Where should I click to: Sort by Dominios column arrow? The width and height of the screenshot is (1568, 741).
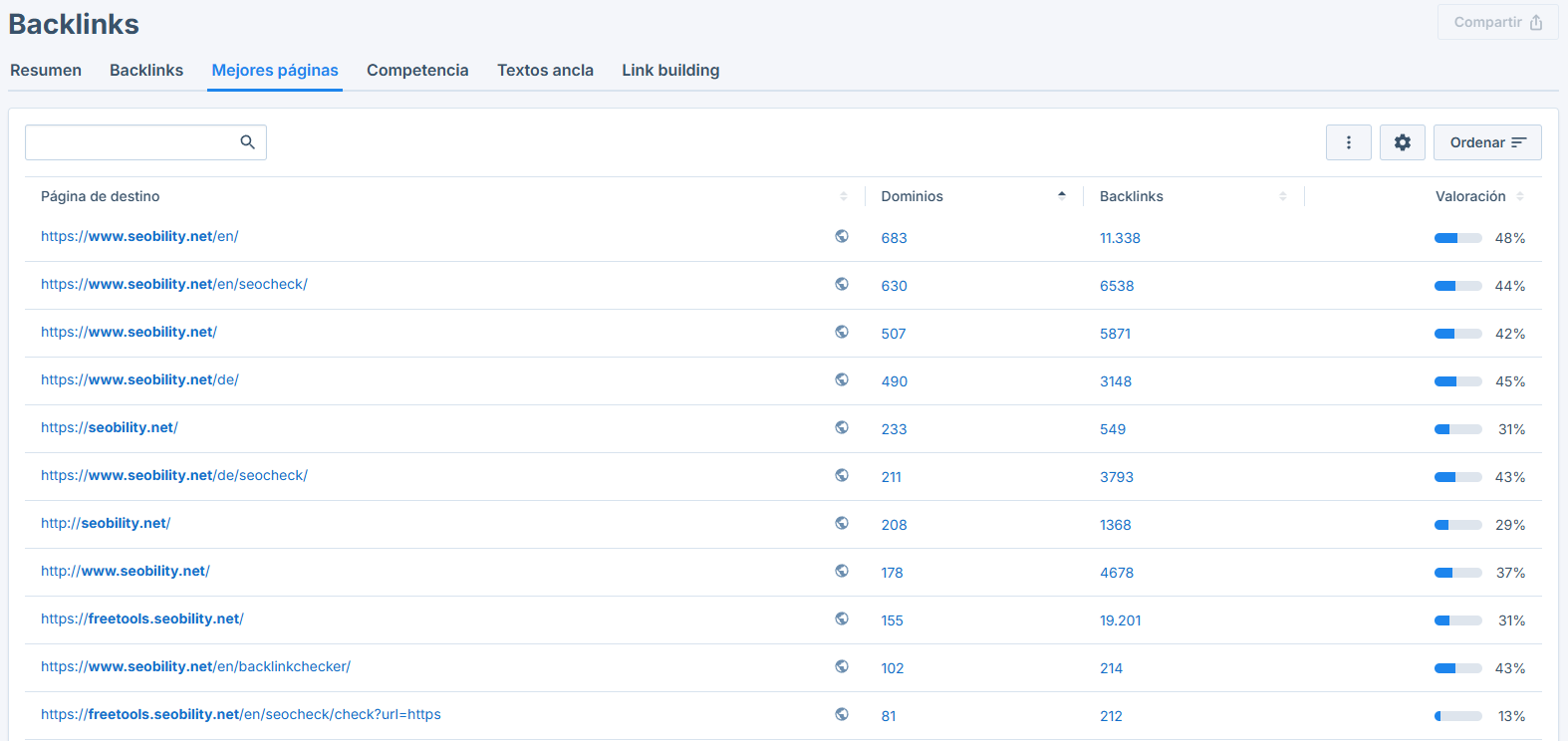(x=1062, y=196)
